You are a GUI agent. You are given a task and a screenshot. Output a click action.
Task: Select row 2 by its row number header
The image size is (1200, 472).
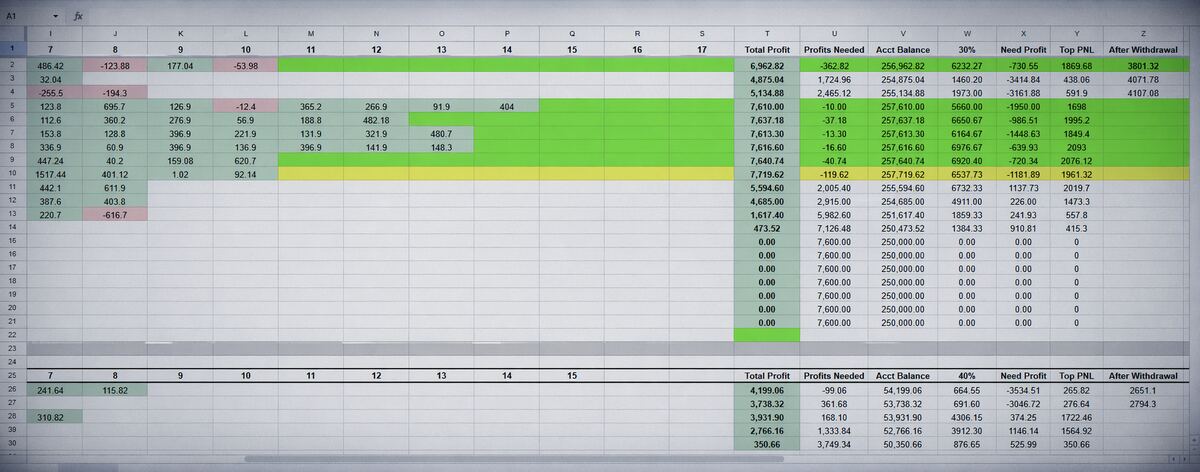10,65
